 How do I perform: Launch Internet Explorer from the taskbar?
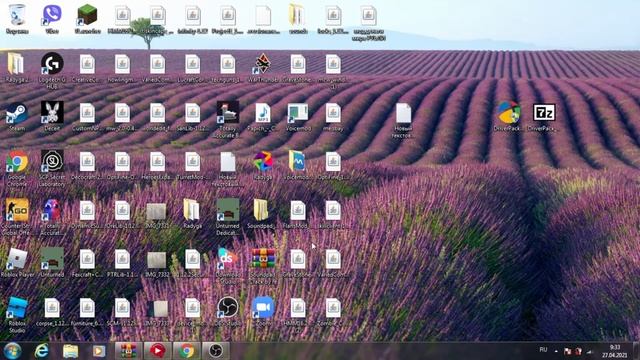(42, 351)
